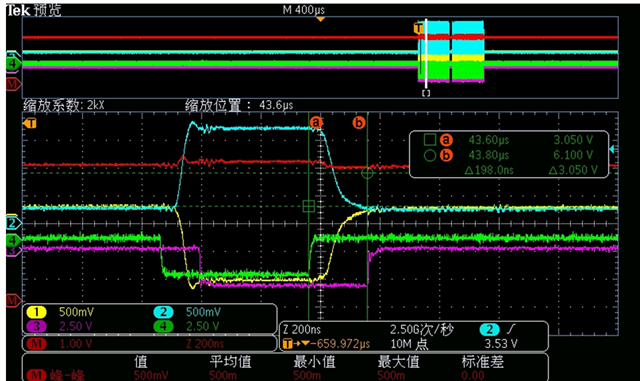Viewport: 640px width, 381px height.
Task: Click channel 4 ground marker beside the overview
Action: (13, 64)
